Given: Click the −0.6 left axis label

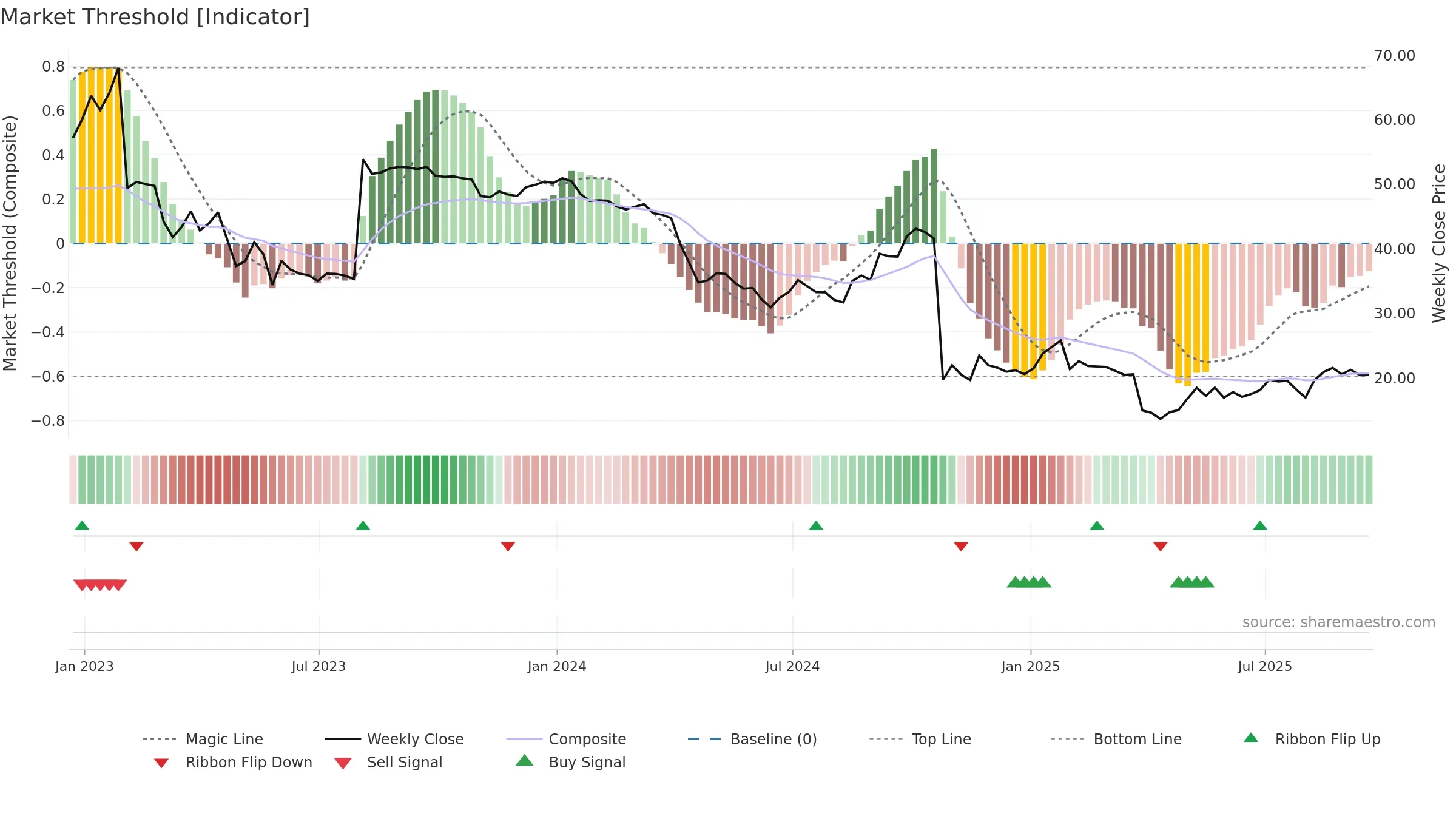Looking at the screenshot, I should [48, 377].
